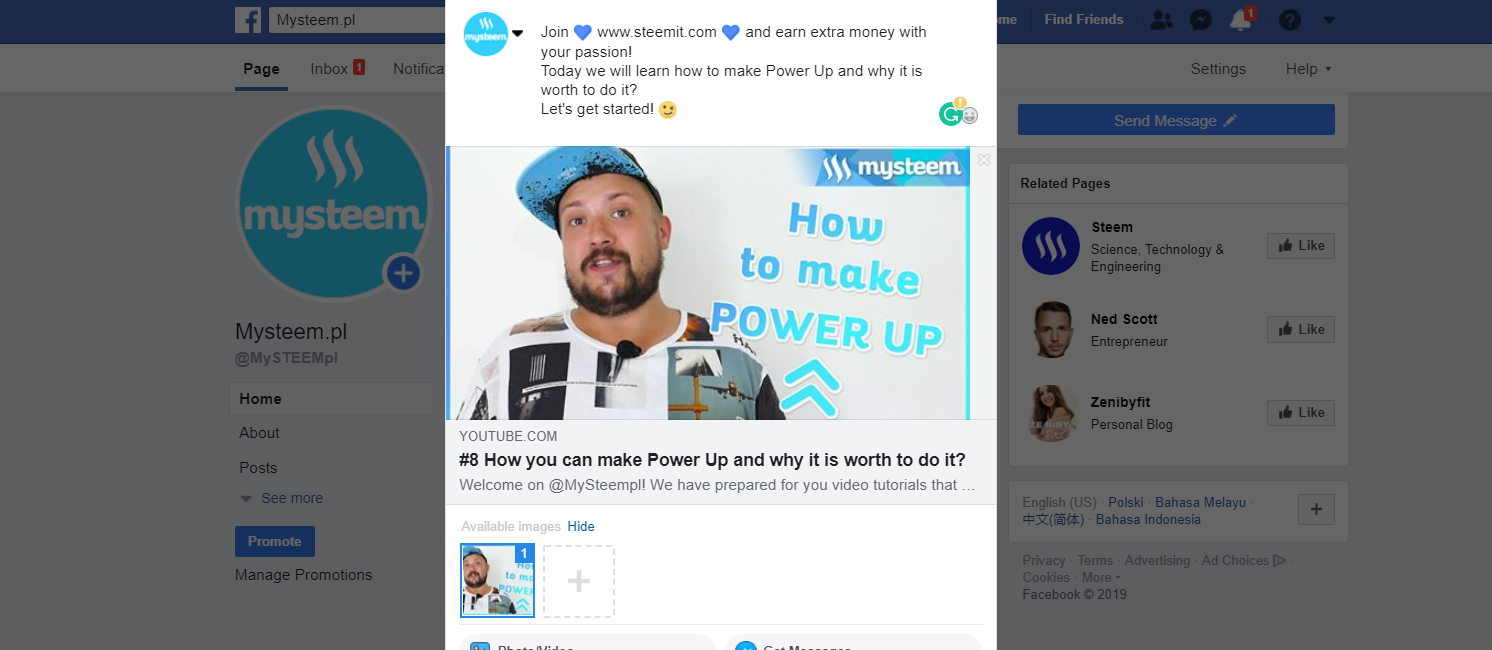
Task: Click the Facebook logo icon
Action: [248, 20]
